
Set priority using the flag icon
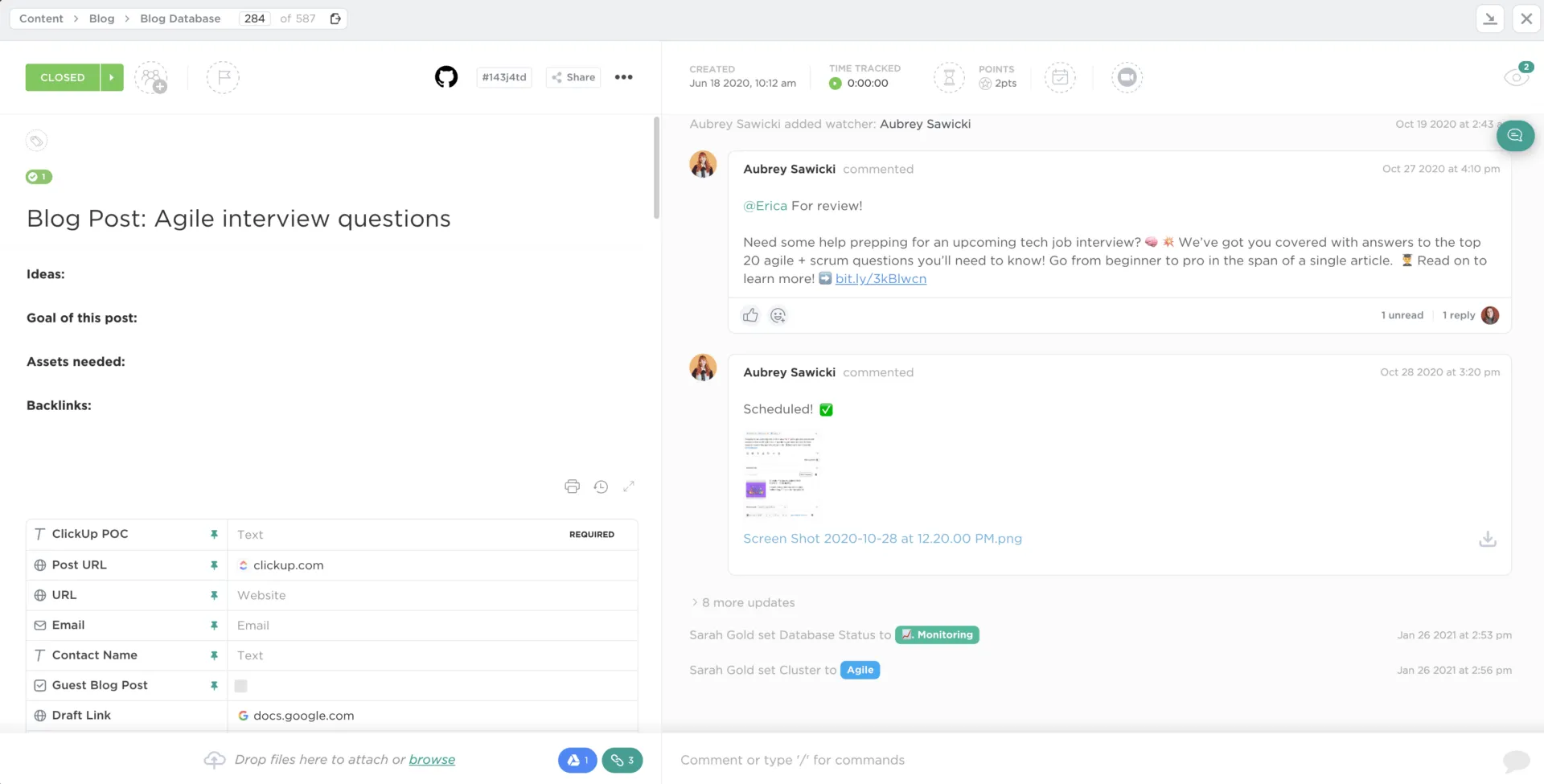click(223, 77)
